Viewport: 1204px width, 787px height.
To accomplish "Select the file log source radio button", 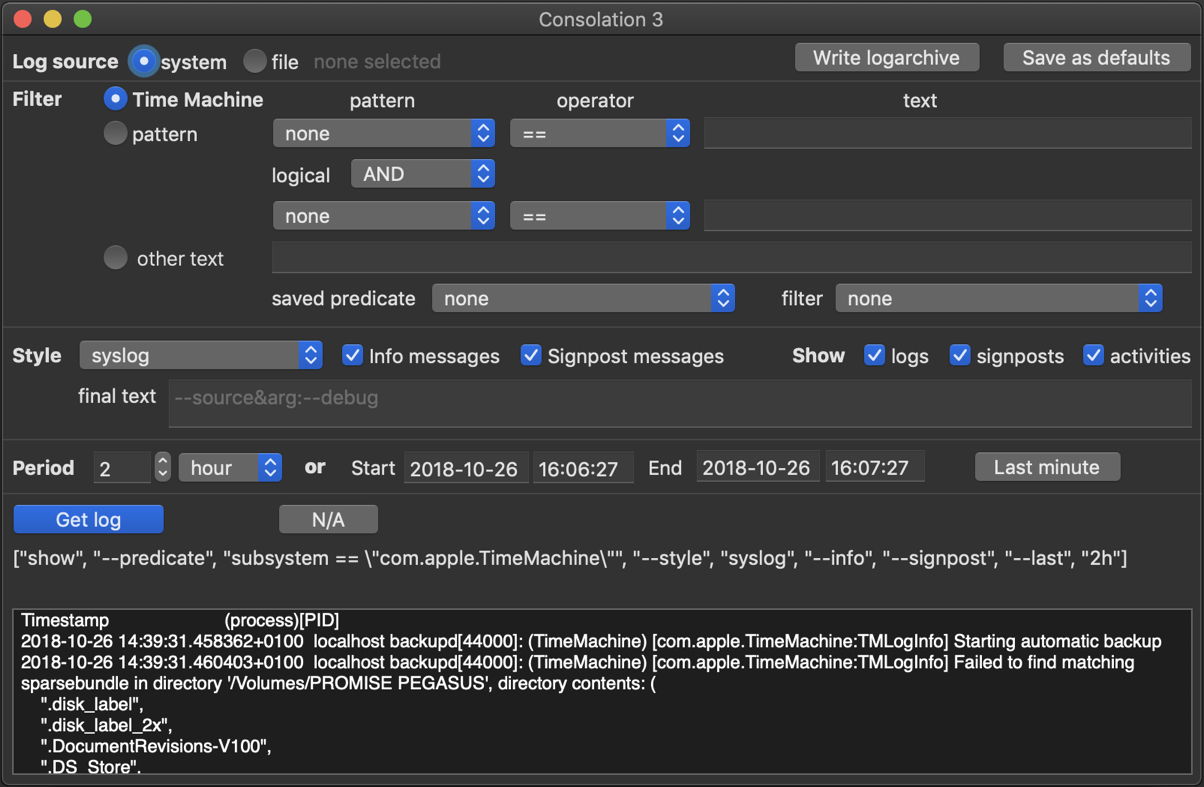I will [x=256, y=61].
